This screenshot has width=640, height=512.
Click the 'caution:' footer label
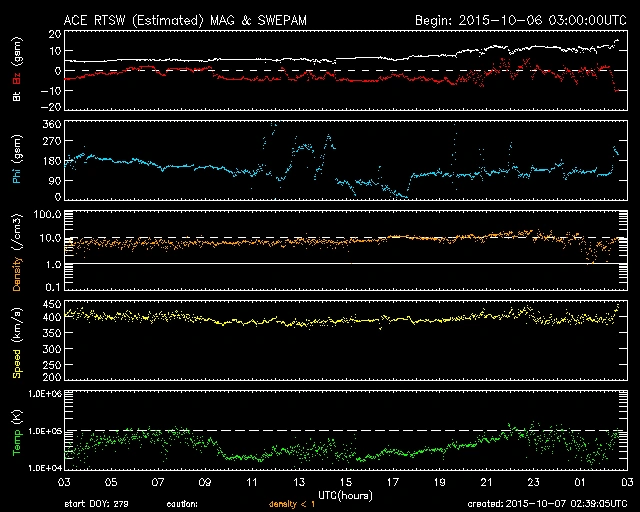tap(182, 504)
